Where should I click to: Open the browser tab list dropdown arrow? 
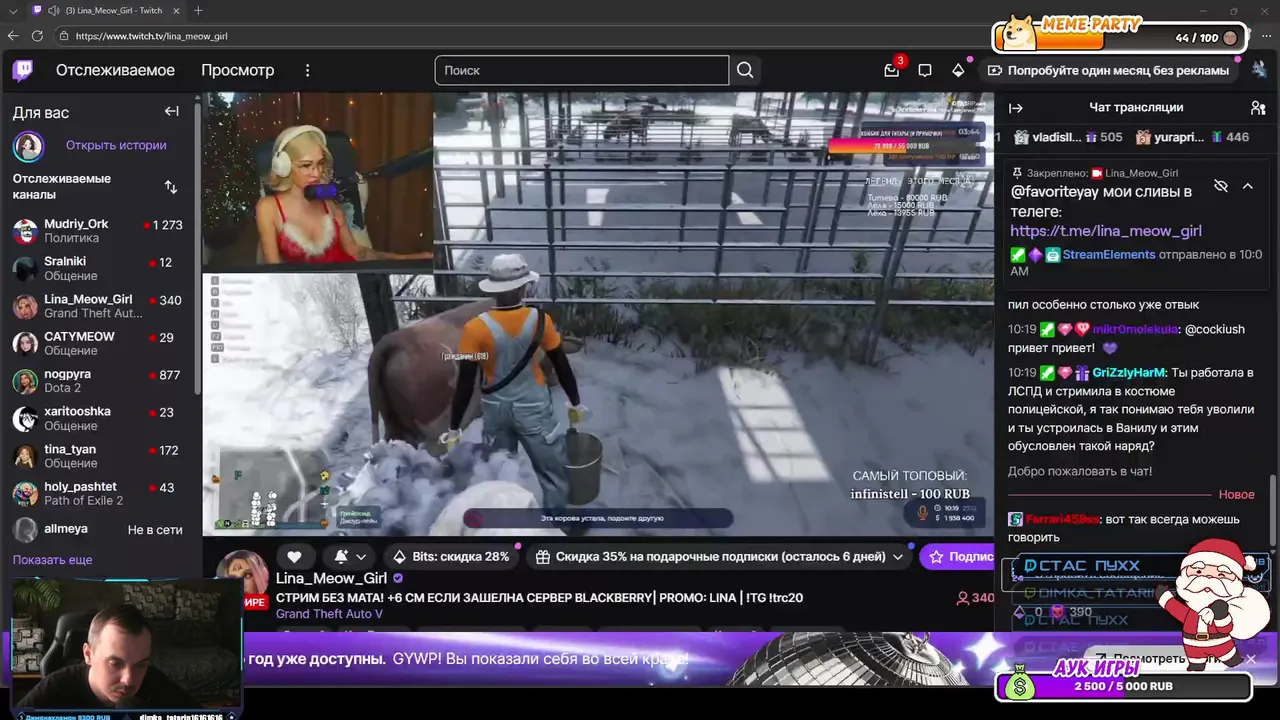(13, 10)
